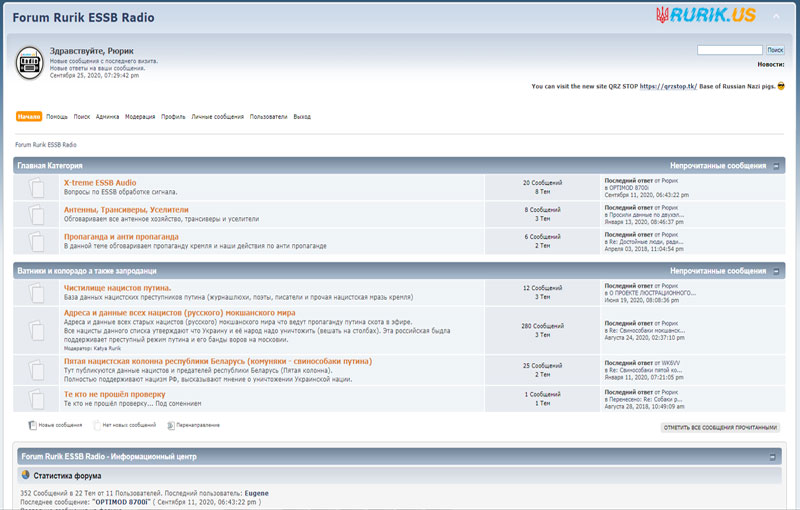Image resolution: width=800 pixels, height=510 pixels.
Task: Open the Профиль menu item
Action: (x=173, y=117)
